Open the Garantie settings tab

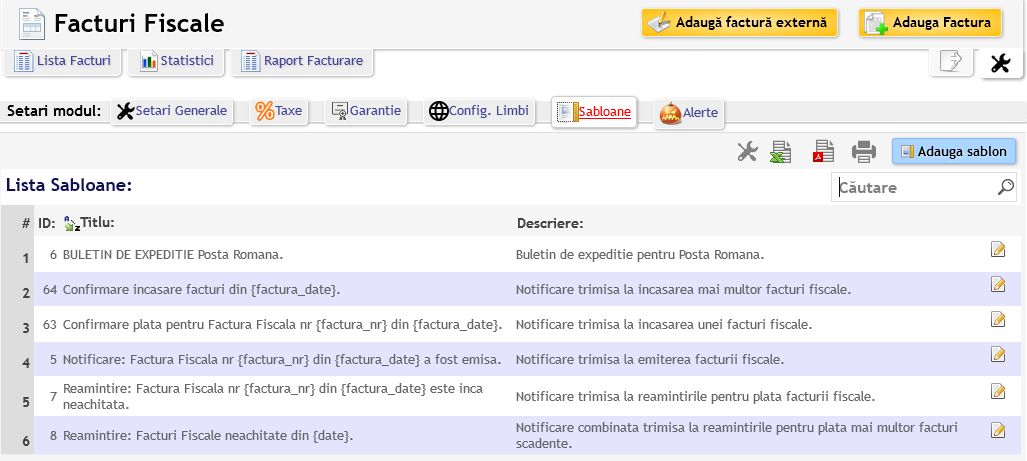pos(366,111)
